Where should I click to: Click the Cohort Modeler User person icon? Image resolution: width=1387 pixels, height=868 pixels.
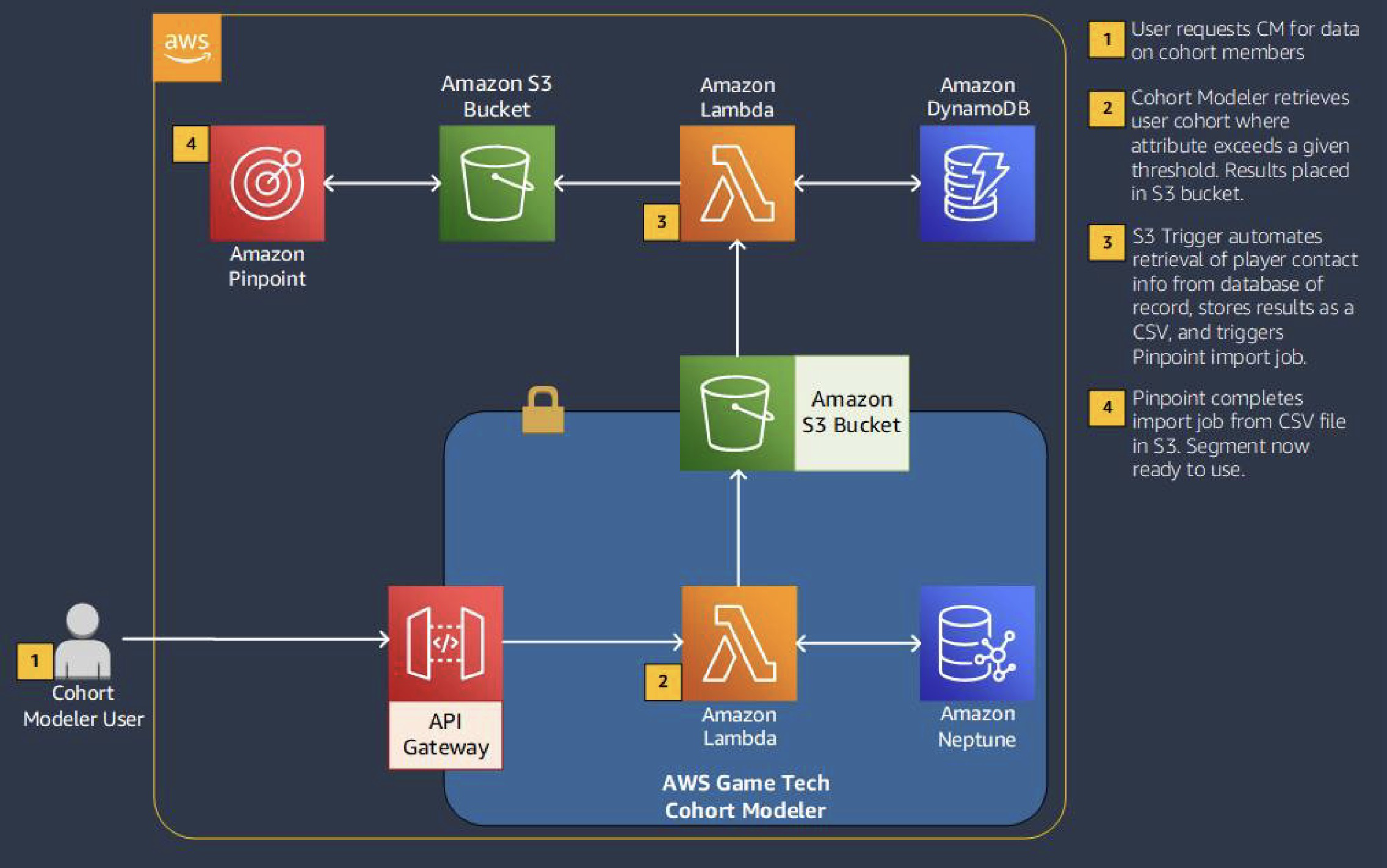point(82,641)
